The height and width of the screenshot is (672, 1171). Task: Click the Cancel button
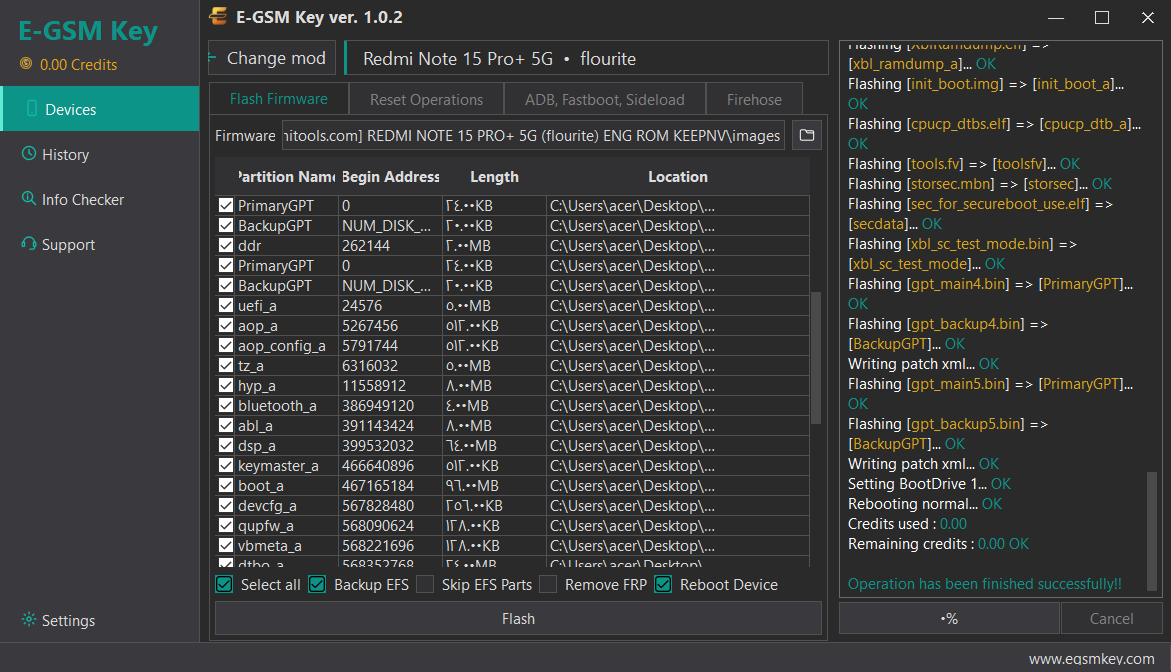1111,618
